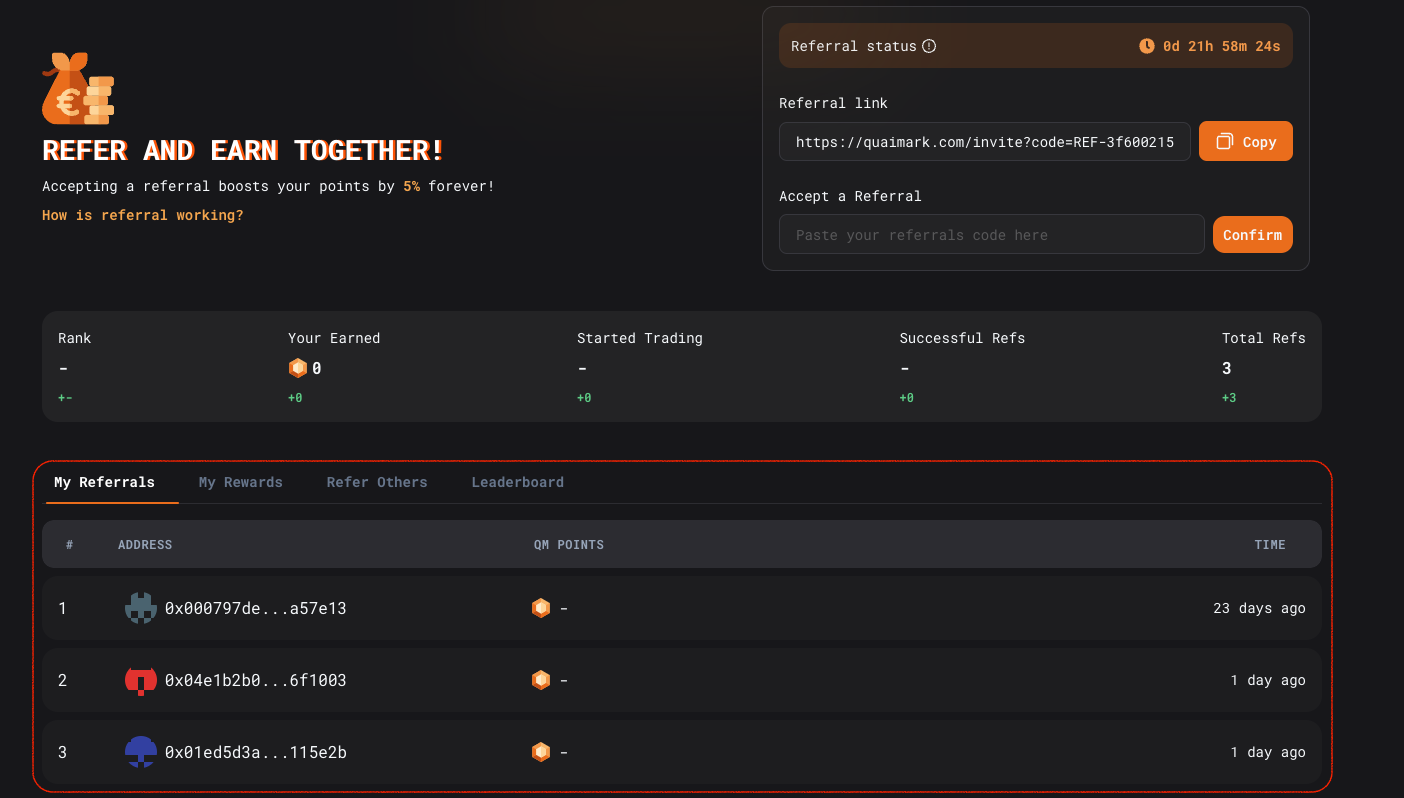
Task: Click the red avatar for 0x04e1b2b0...6f1003
Action: click(x=141, y=680)
